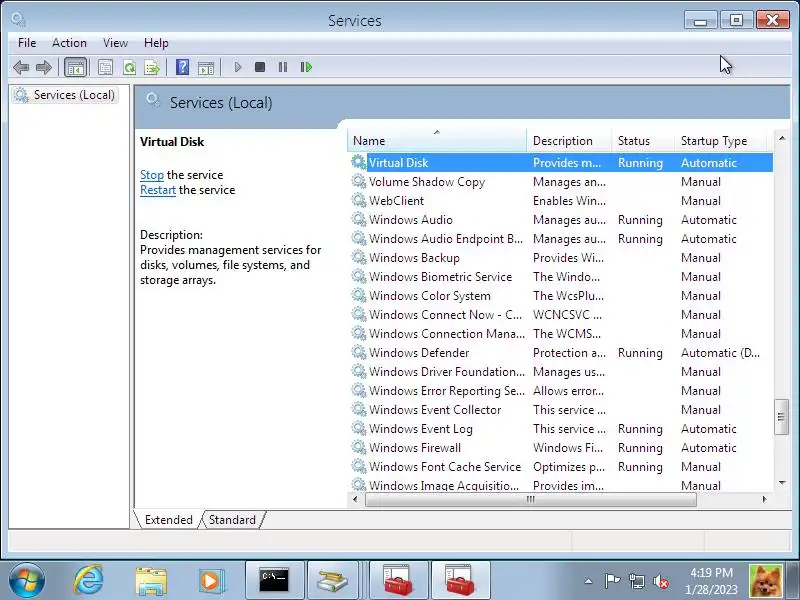The height and width of the screenshot is (600, 800).
Task: Go forward using the toolbar forward arrow
Action: point(44,67)
